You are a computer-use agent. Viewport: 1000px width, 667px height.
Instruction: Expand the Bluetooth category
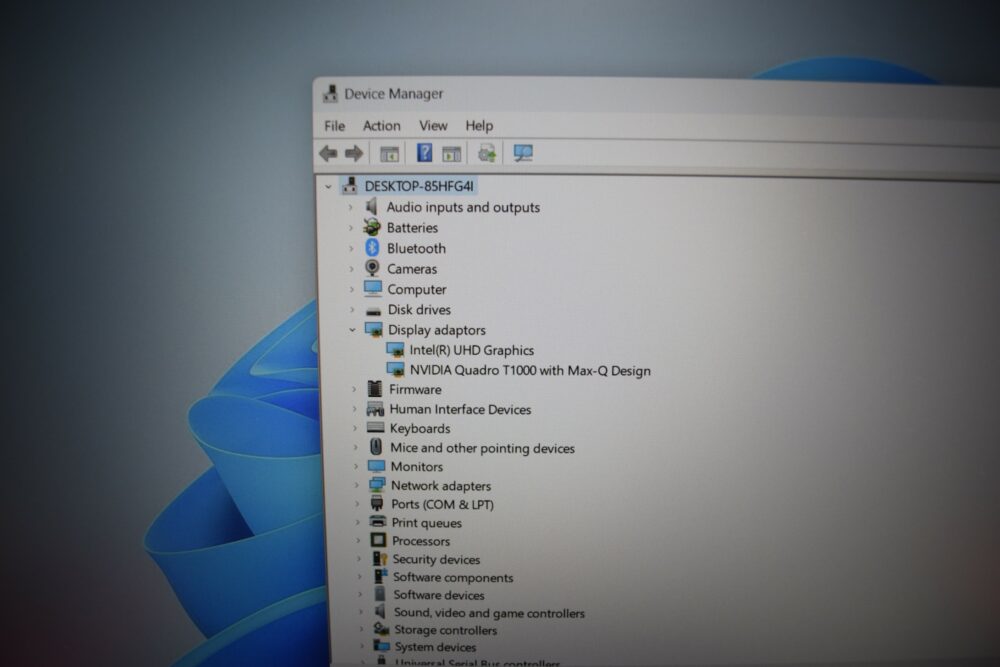pyautogui.click(x=351, y=248)
